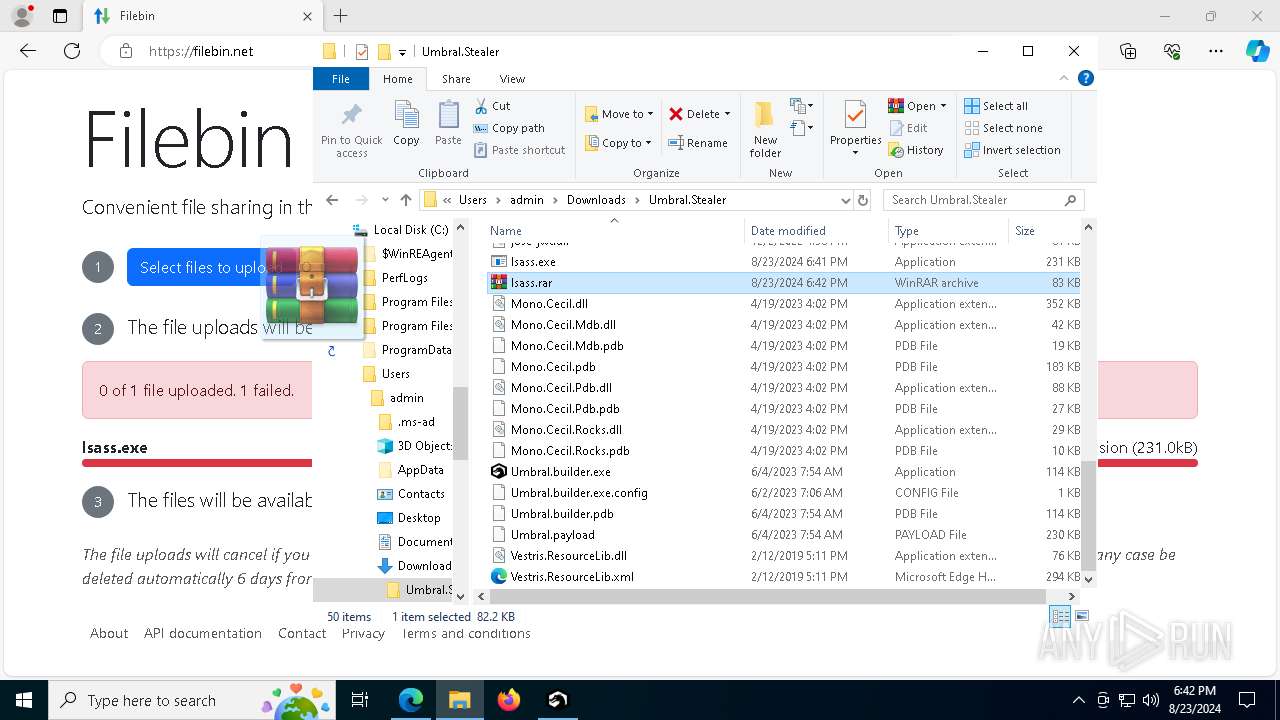Viewport: 1280px width, 720px height.
Task: Open History in the ribbon
Action: tap(915, 150)
